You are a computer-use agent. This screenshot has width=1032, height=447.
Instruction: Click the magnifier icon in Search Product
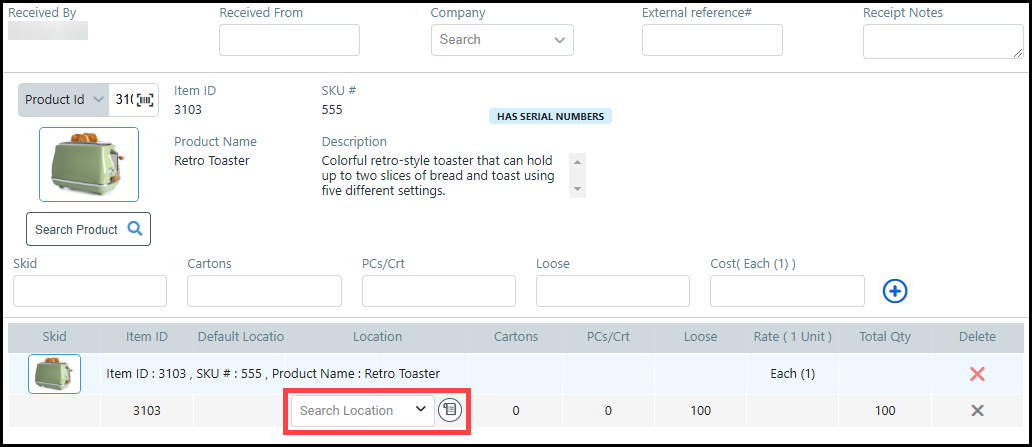(x=135, y=229)
